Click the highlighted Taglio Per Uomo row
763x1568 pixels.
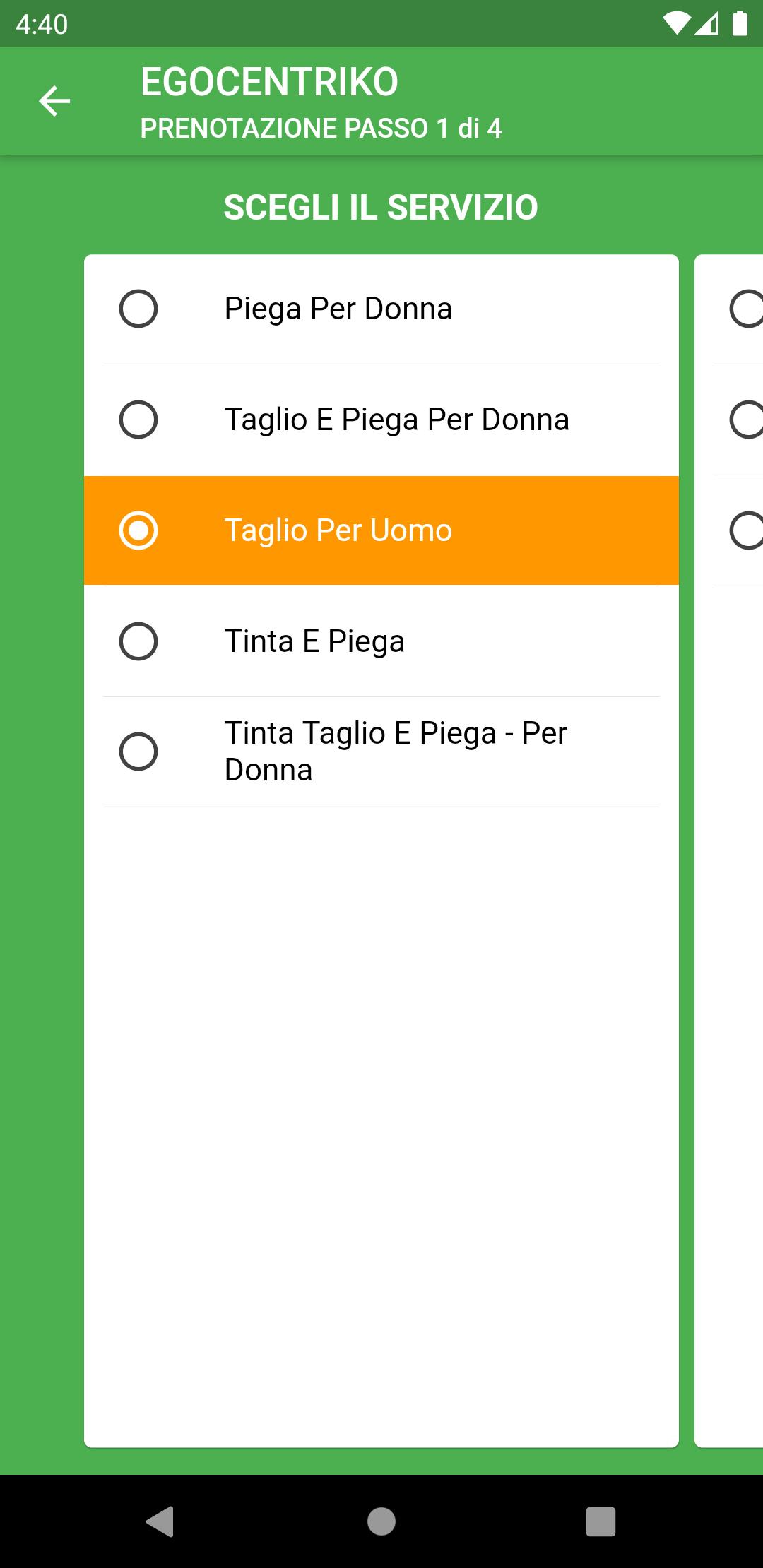tap(381, 530)
